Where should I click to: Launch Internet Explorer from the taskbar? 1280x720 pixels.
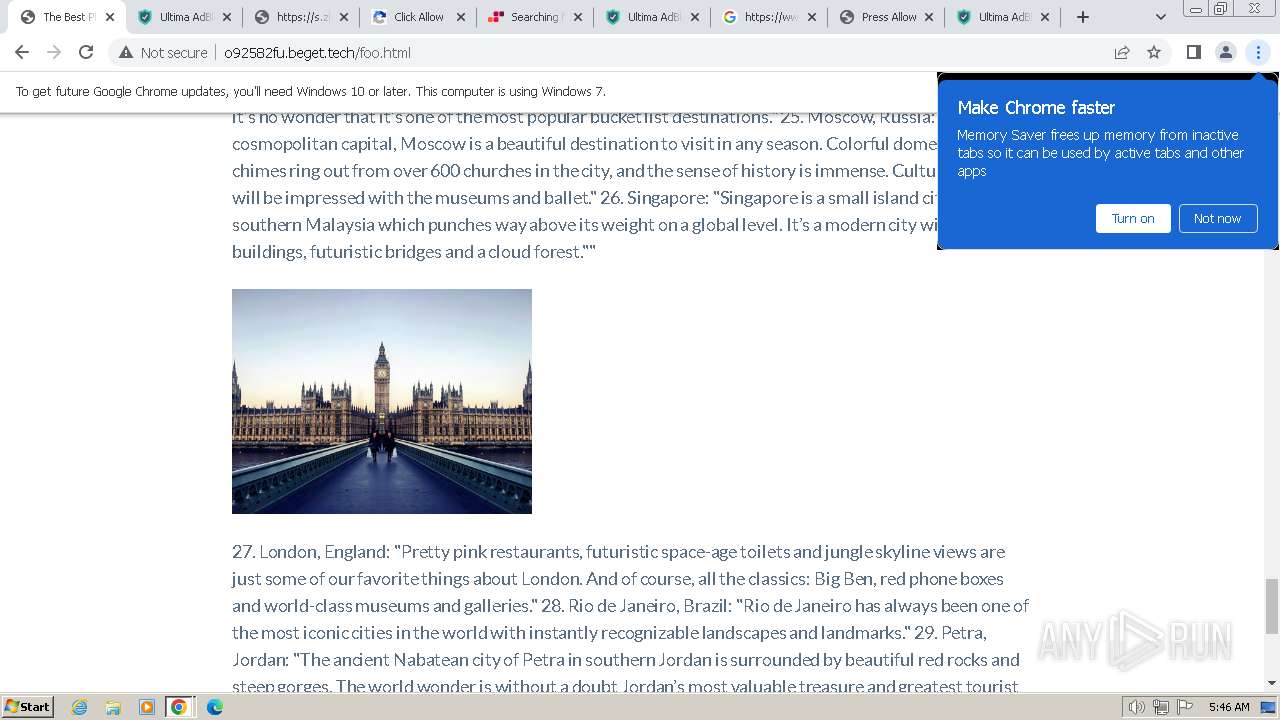point(80,707)
